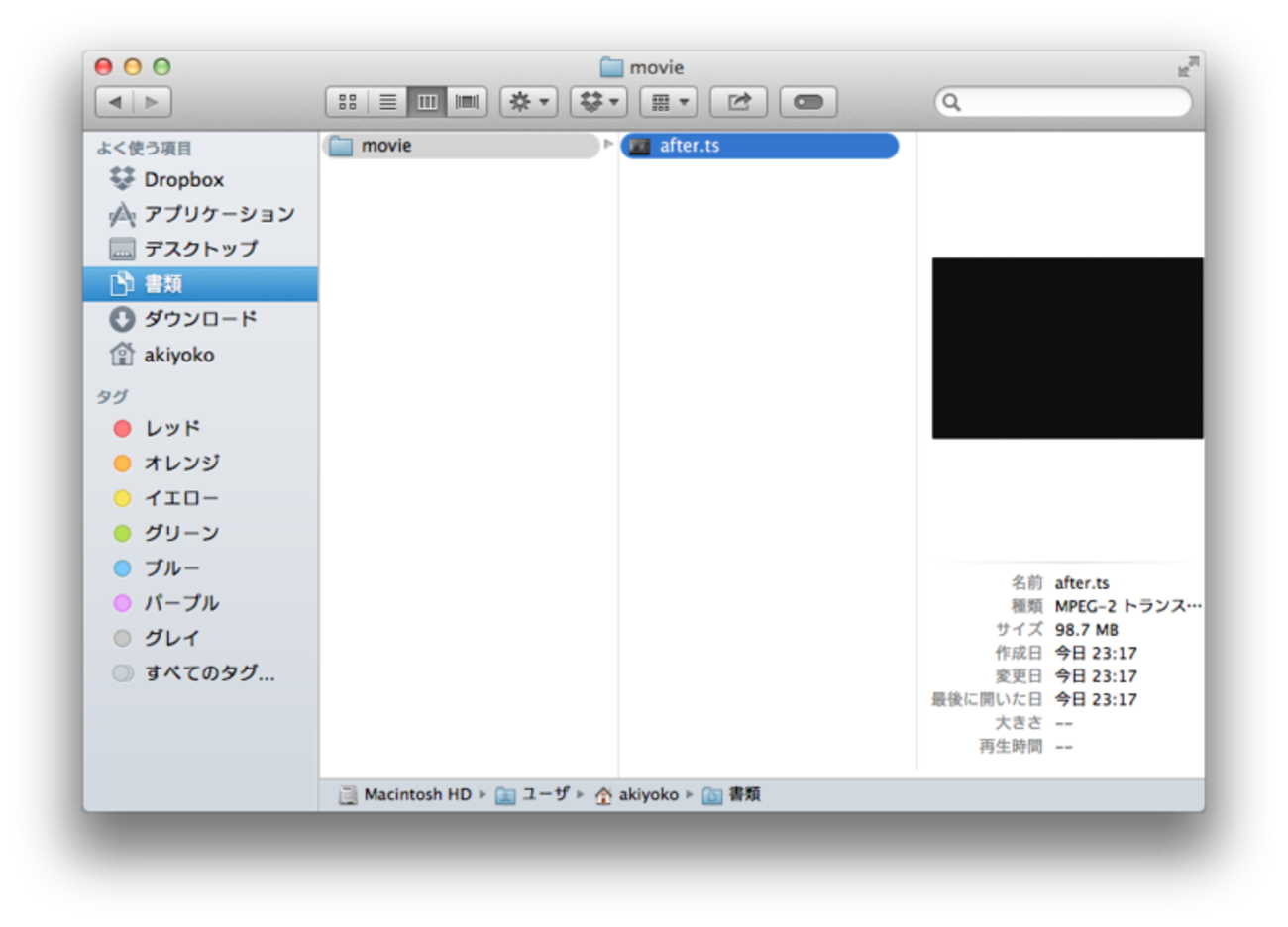Click the Edit Tags toolbar button
1288x927 pixels.
coord(807,102)
